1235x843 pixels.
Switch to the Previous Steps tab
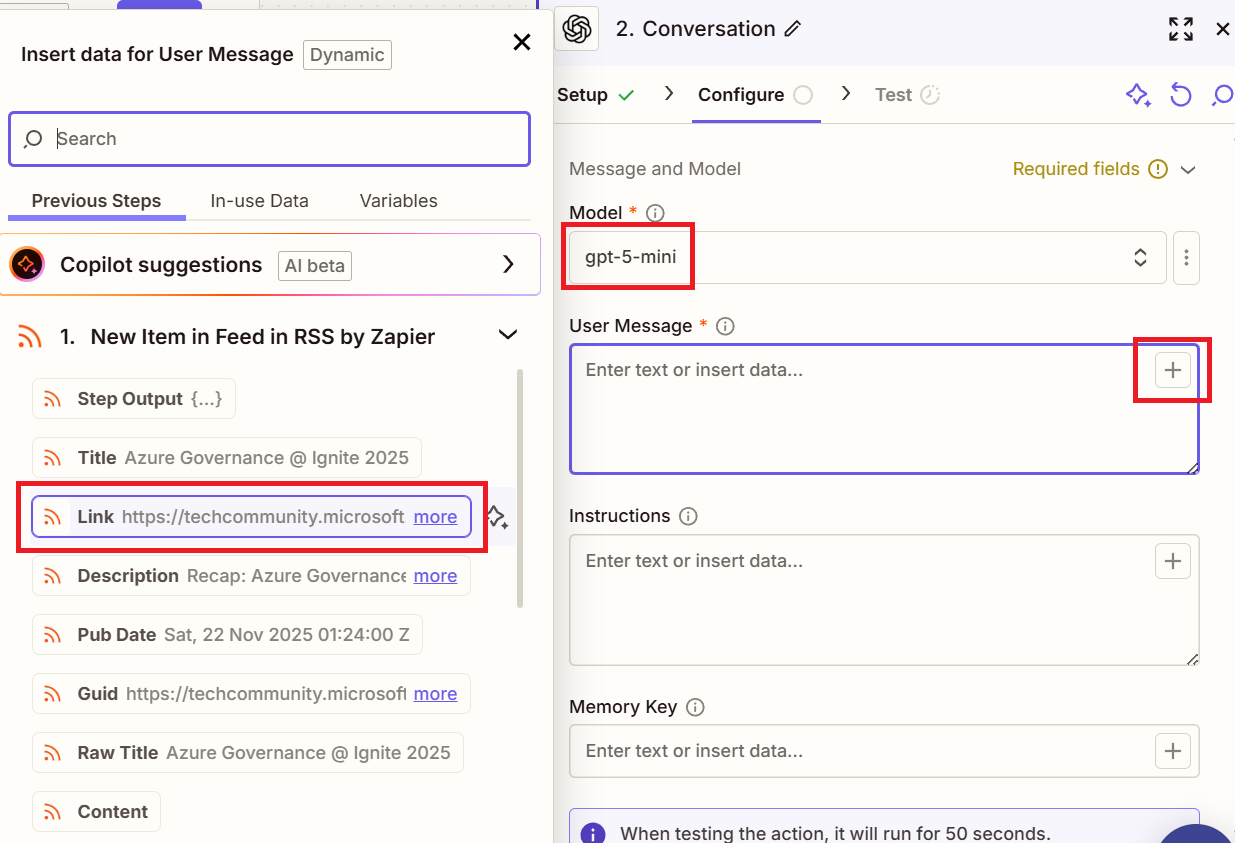coord(96,201)
